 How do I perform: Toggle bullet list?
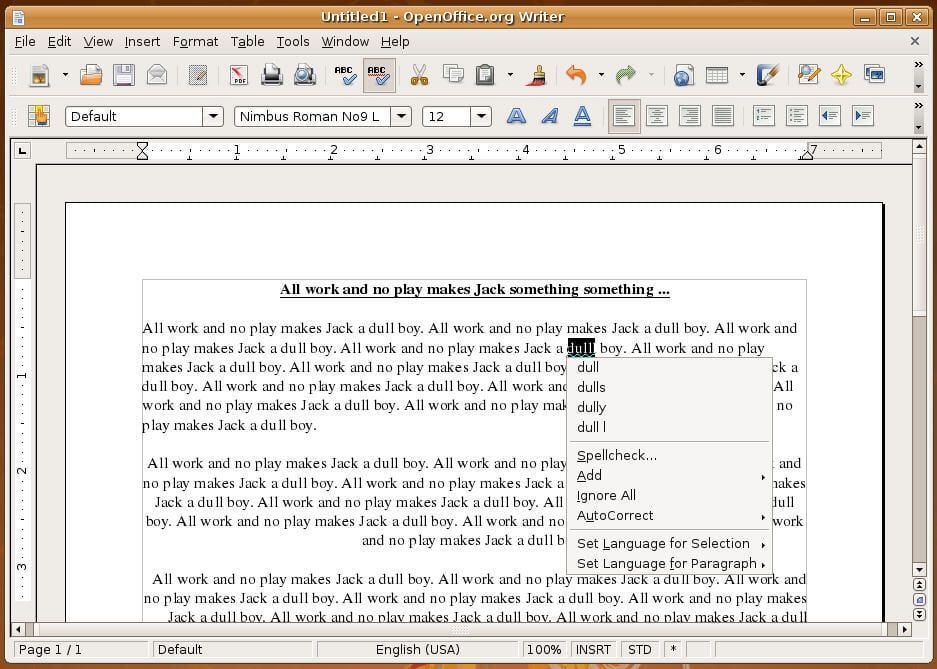(x=797, y=116)
